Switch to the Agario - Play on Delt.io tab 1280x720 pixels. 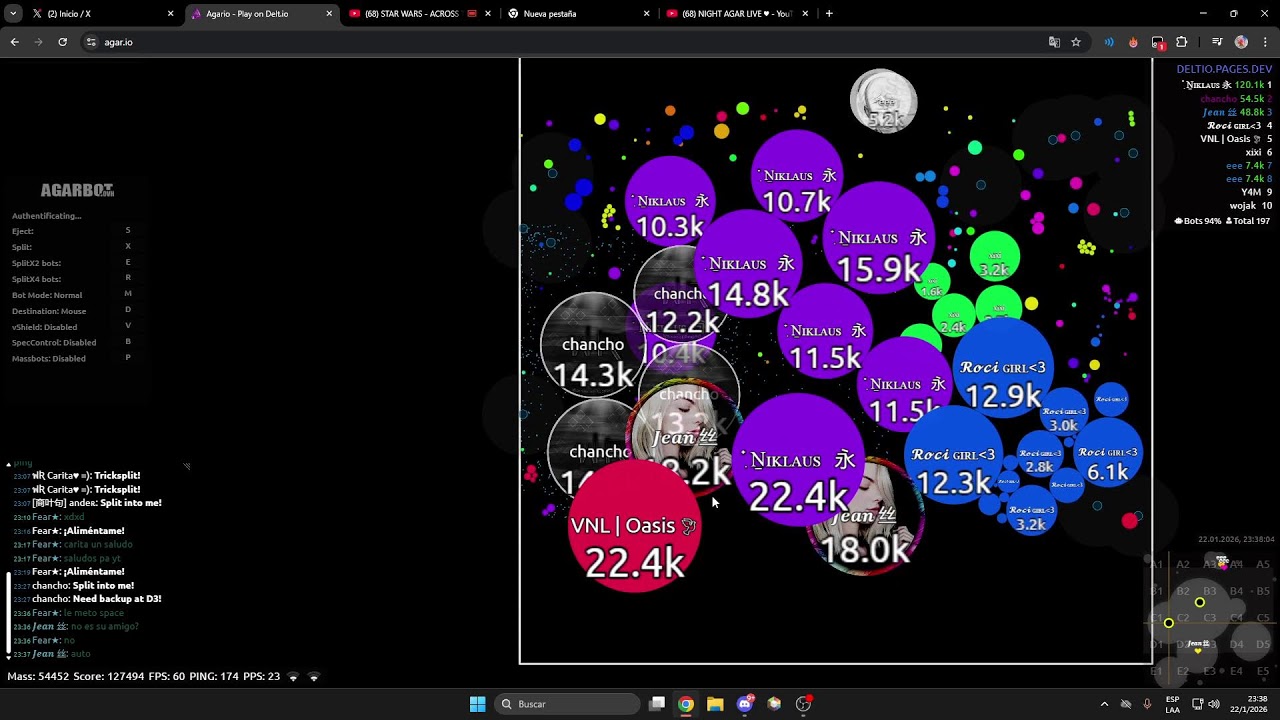262,14
